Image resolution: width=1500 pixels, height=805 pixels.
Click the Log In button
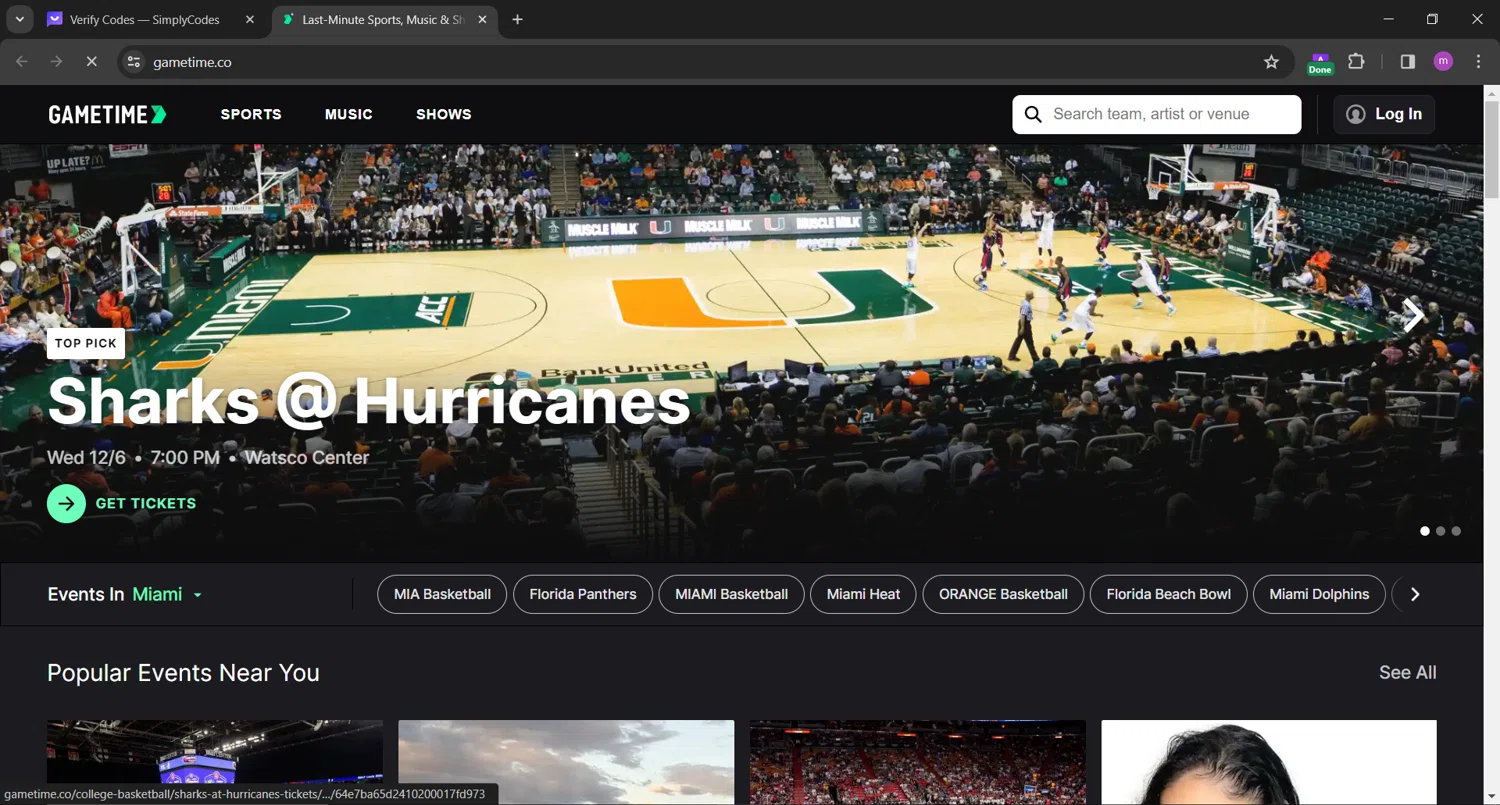1384,114
